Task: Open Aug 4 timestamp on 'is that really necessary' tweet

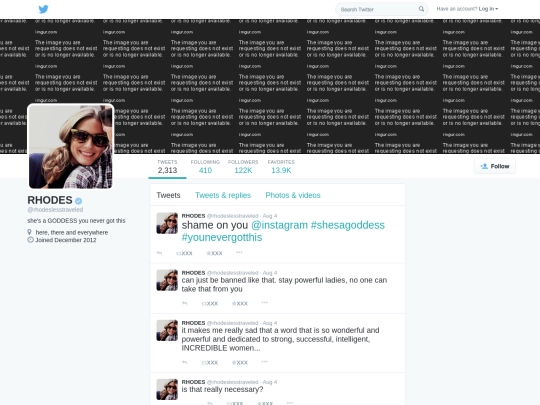Action: pyautogui.click(x=270, y=382)
